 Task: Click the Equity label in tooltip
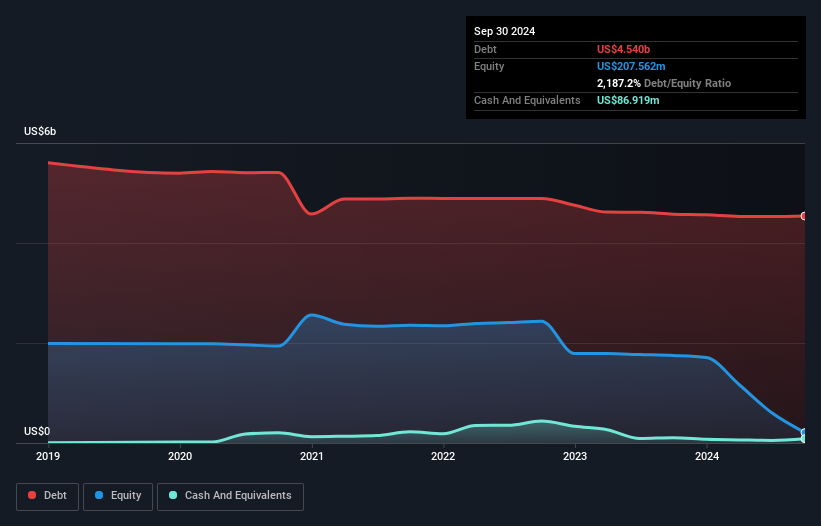tap(489, 66)
